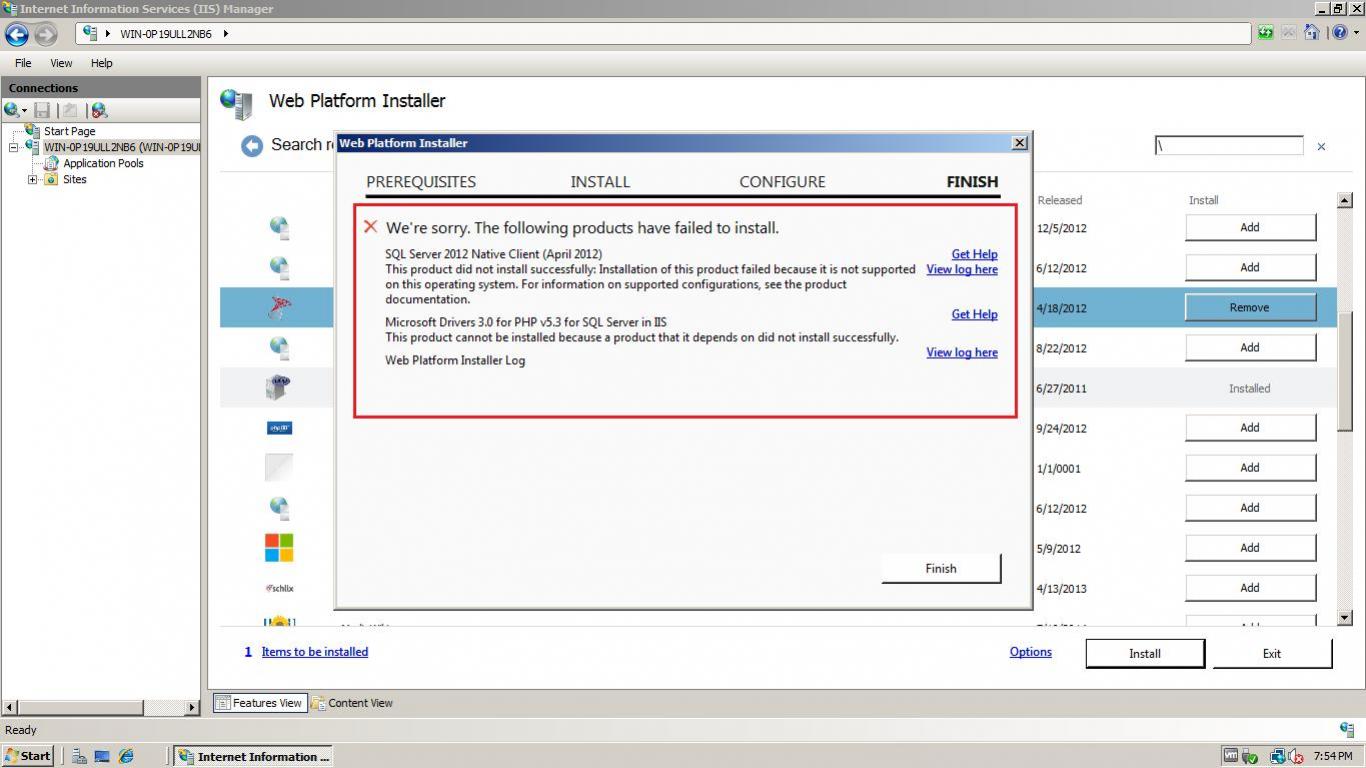Click the Delete Connection icon with red X

pos(98,110)
